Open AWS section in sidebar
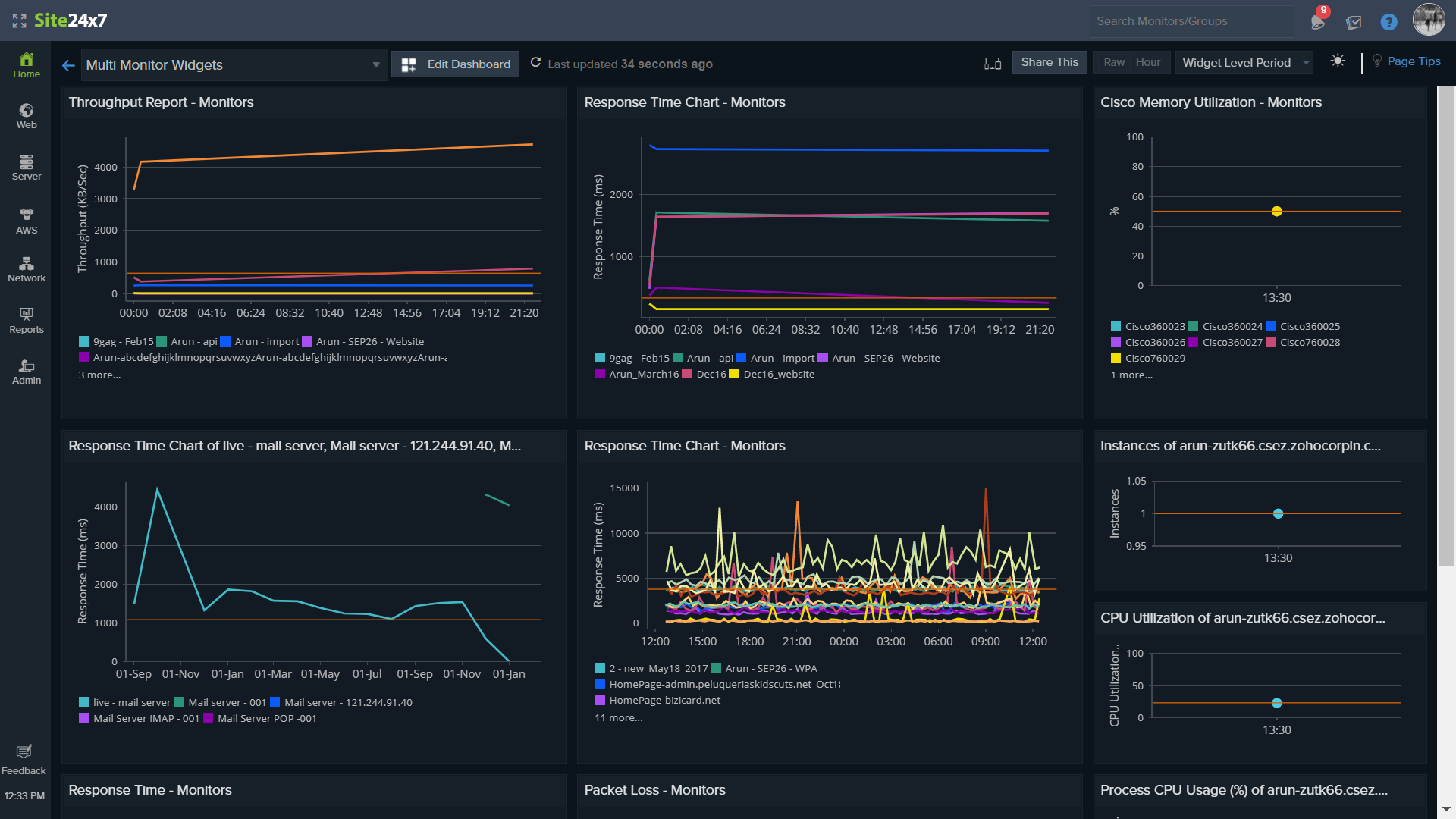 click(x=27, y=221)
